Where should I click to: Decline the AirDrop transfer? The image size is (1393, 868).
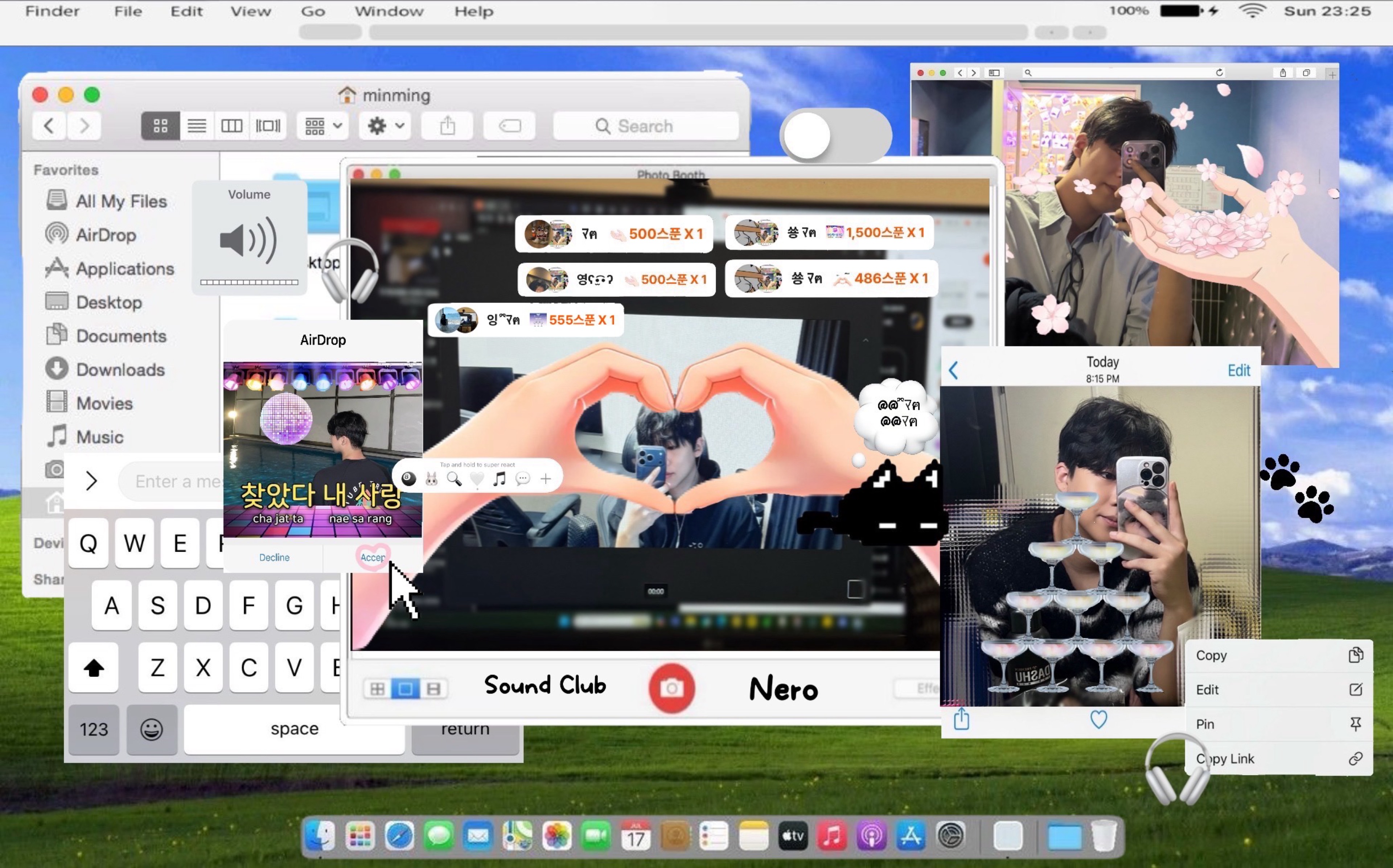(274, 557)
